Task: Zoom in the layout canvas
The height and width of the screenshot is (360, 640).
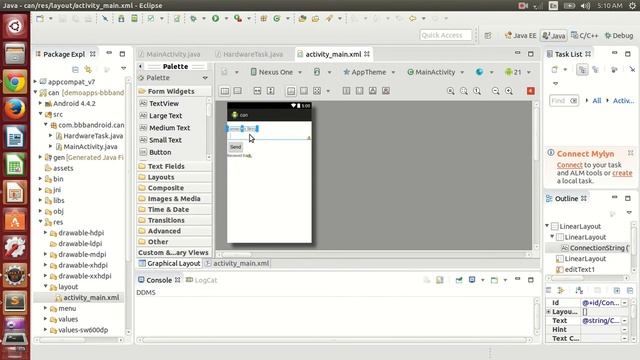Action: (509, 91)
